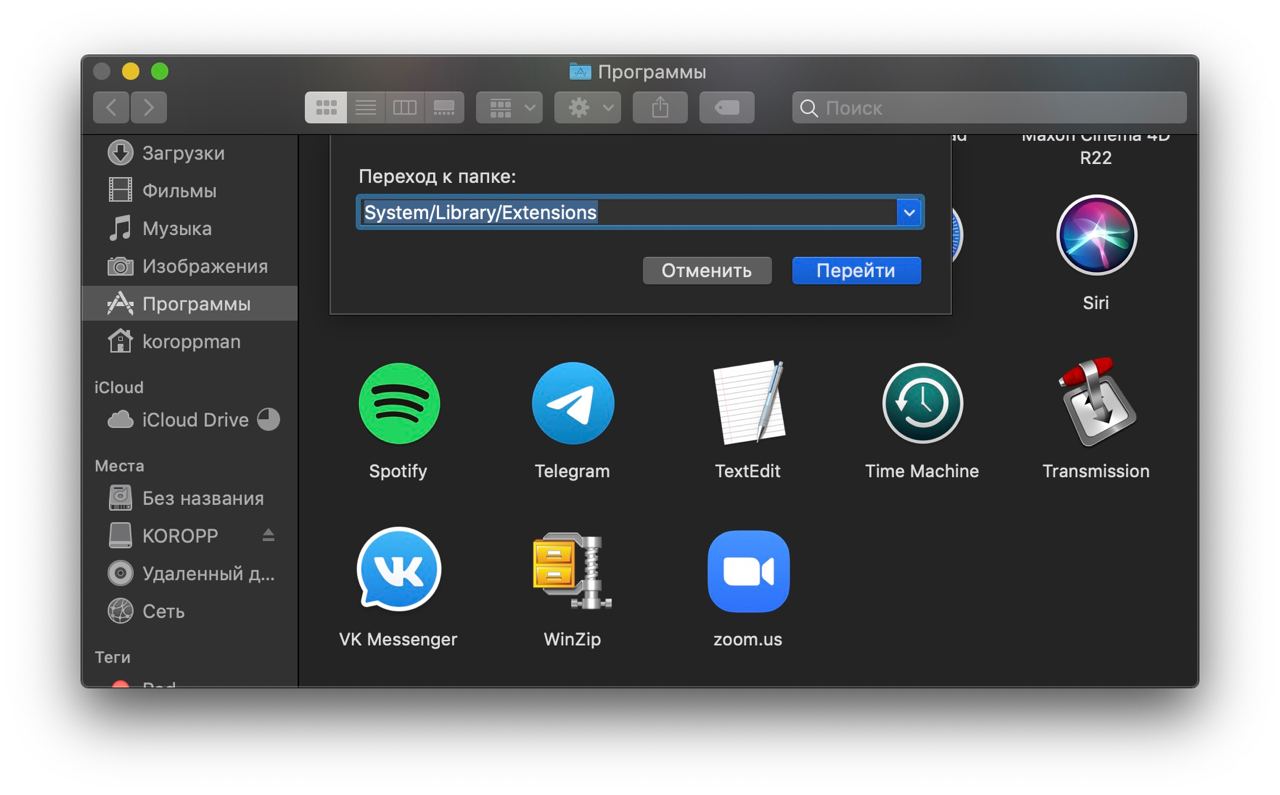This screenshot has width=1280, height=795.
Task: Switch to list view mode
Action: (366, 108)
